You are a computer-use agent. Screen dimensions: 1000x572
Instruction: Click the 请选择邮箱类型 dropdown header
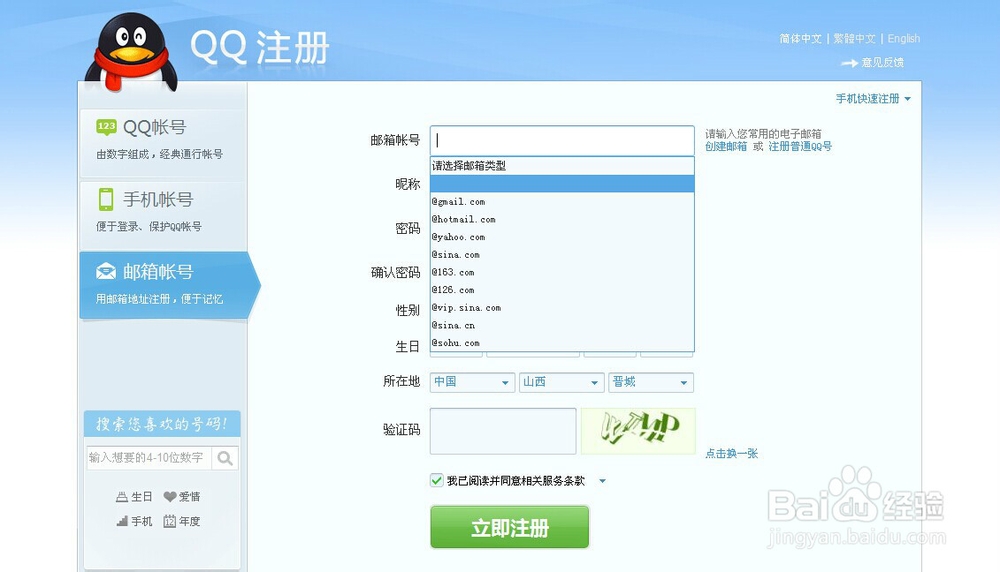(x=562, y=166)
